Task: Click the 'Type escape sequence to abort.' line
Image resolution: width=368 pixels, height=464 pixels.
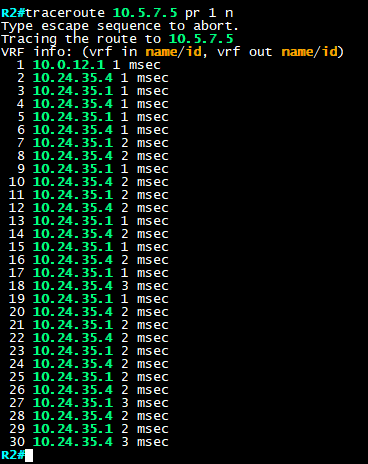Action: [x=120, y=26]
